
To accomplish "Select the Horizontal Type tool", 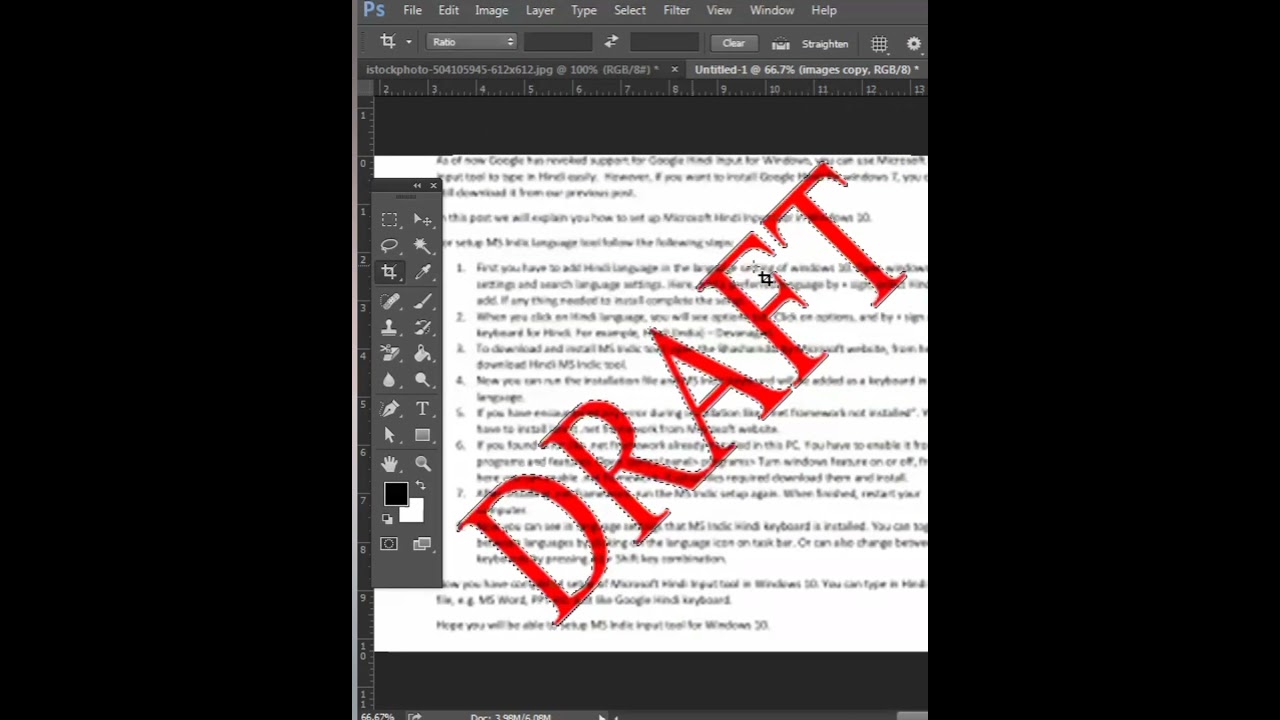I will coord(423,409).
